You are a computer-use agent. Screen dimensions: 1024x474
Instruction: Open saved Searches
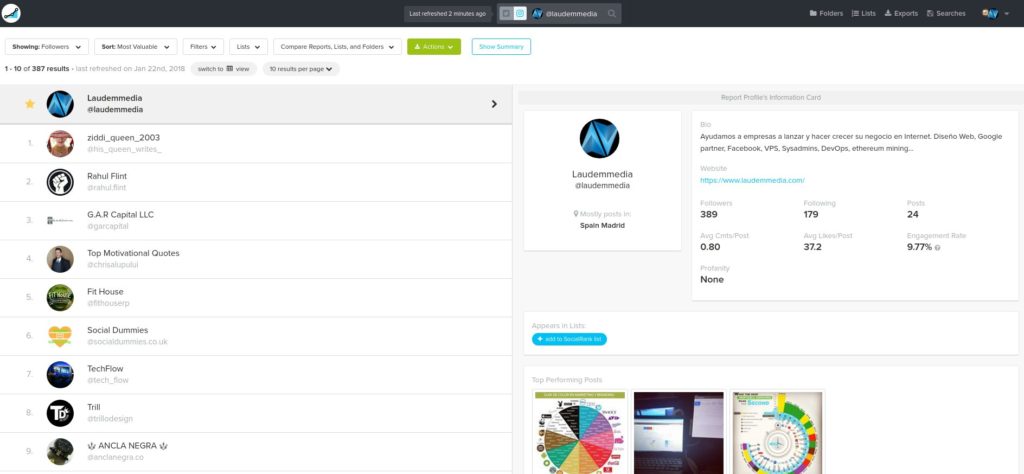(946, 13)
